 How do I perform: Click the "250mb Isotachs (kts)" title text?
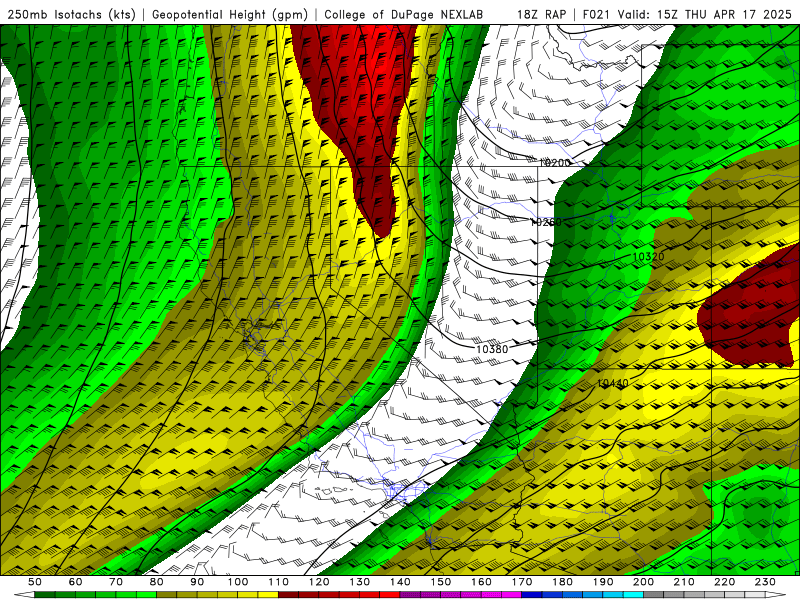[x=71, y=15]
